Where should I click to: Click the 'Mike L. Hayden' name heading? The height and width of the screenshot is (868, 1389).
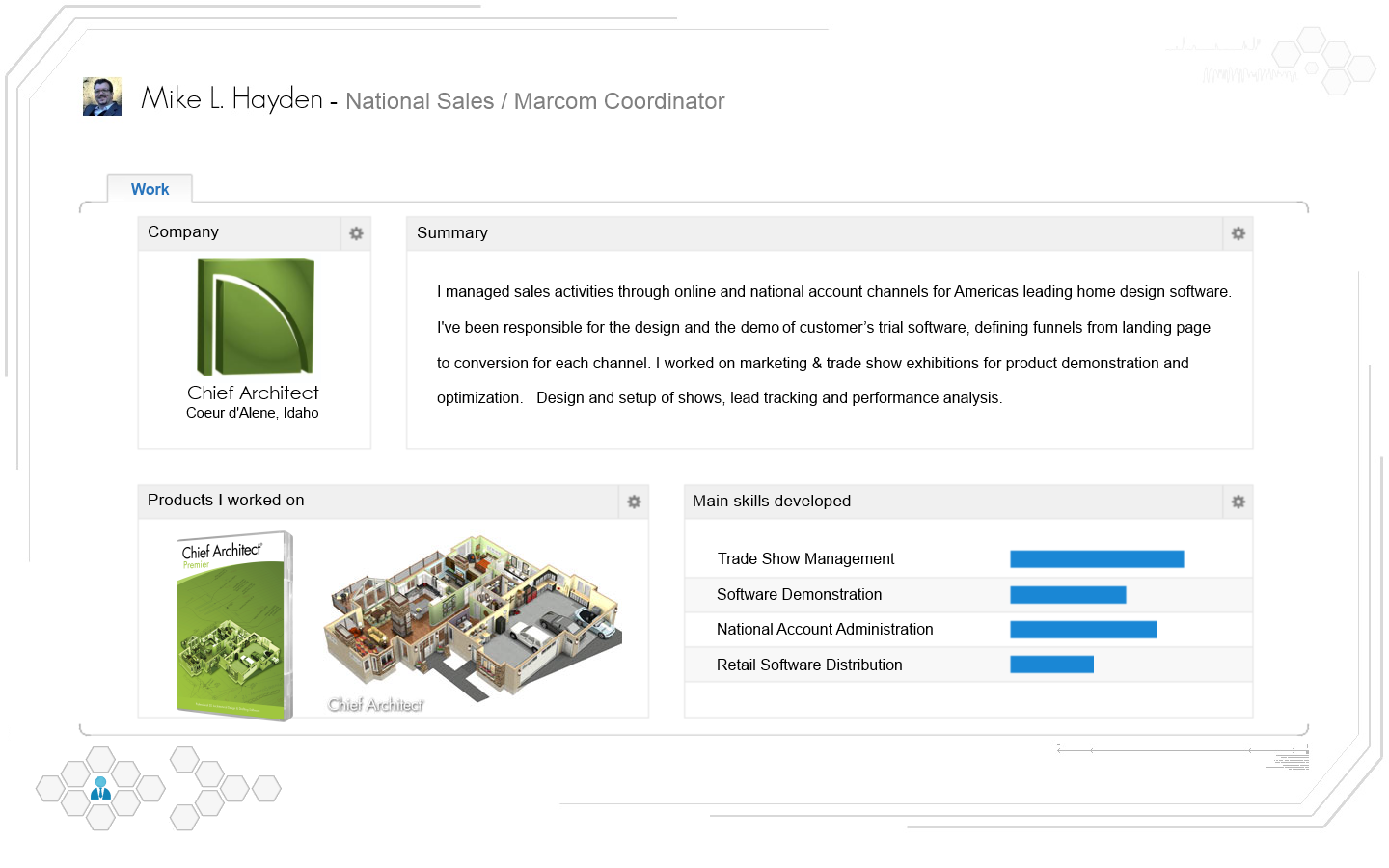pyautogui.click(x=231, y=98)
